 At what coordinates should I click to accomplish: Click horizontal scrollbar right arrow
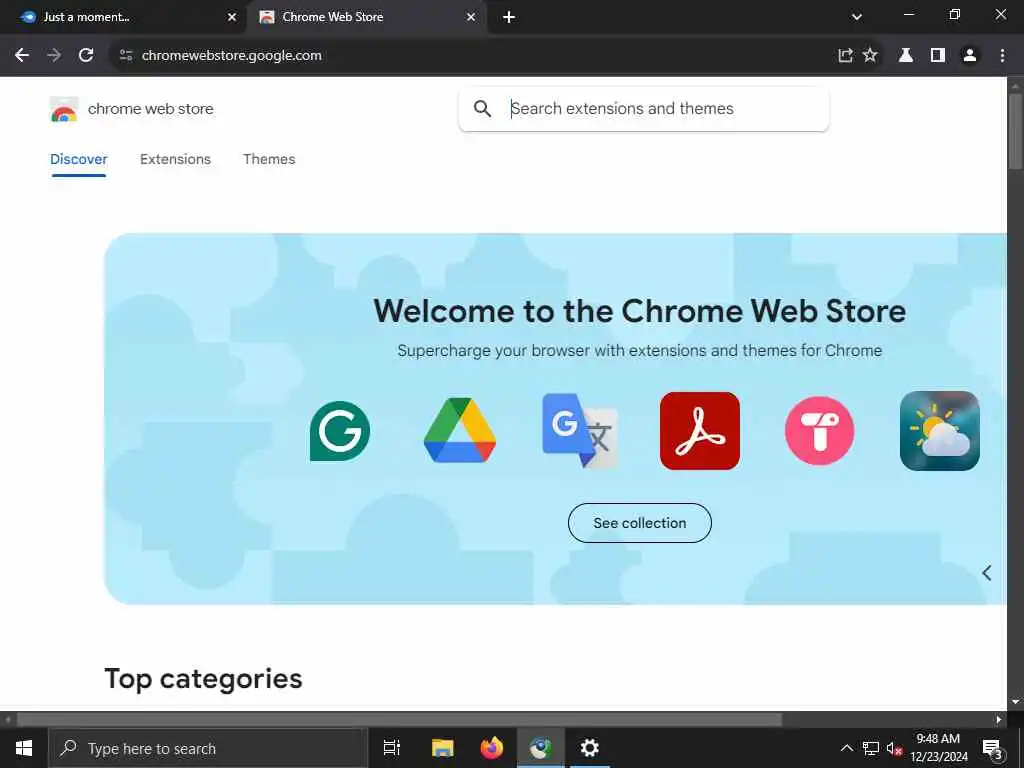point(999,720)
